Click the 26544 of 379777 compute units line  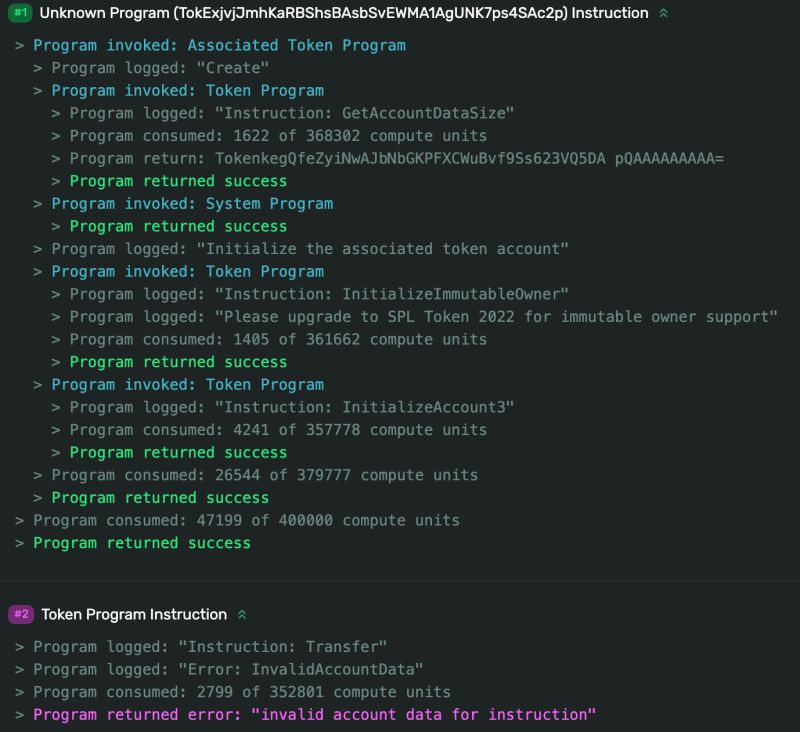point(264,475)
